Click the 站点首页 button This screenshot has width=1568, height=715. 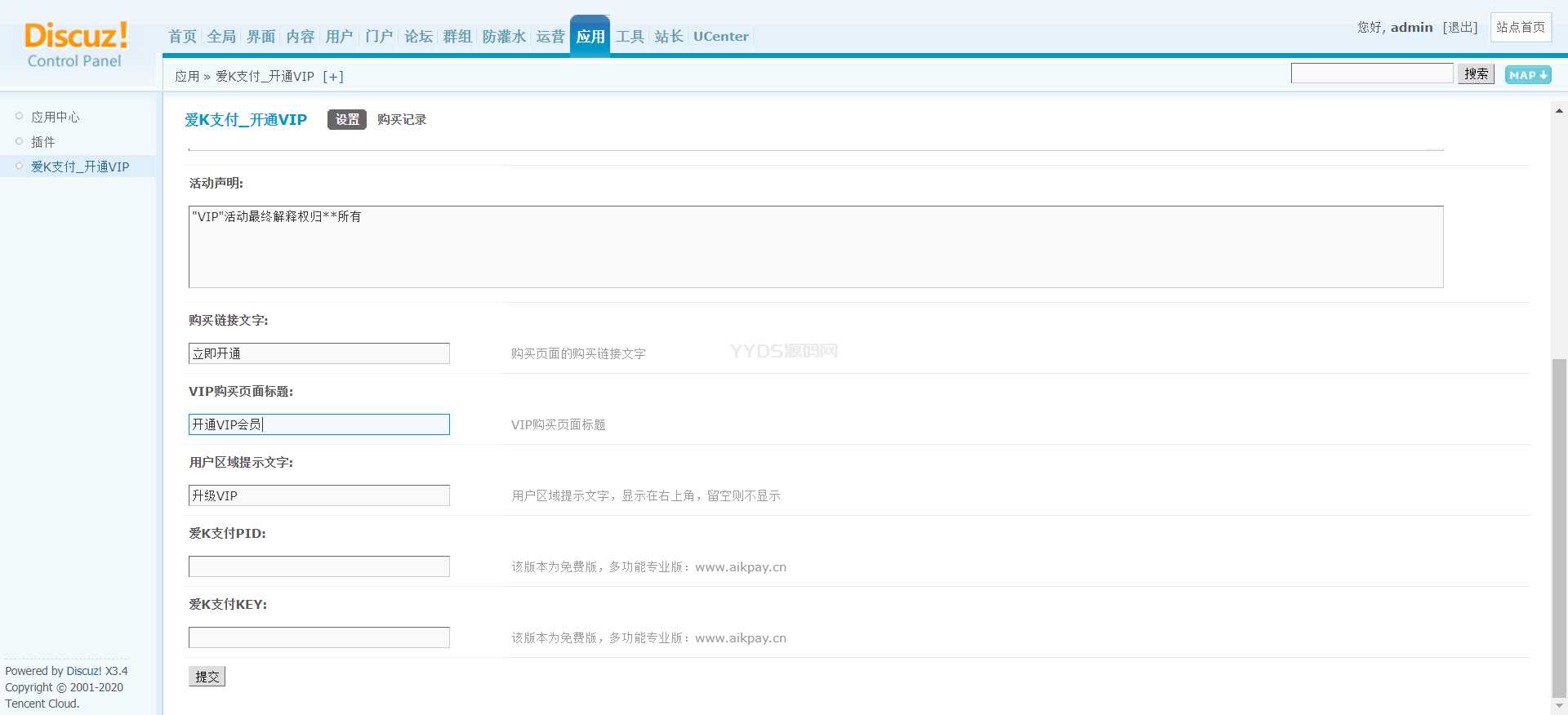1520,28
